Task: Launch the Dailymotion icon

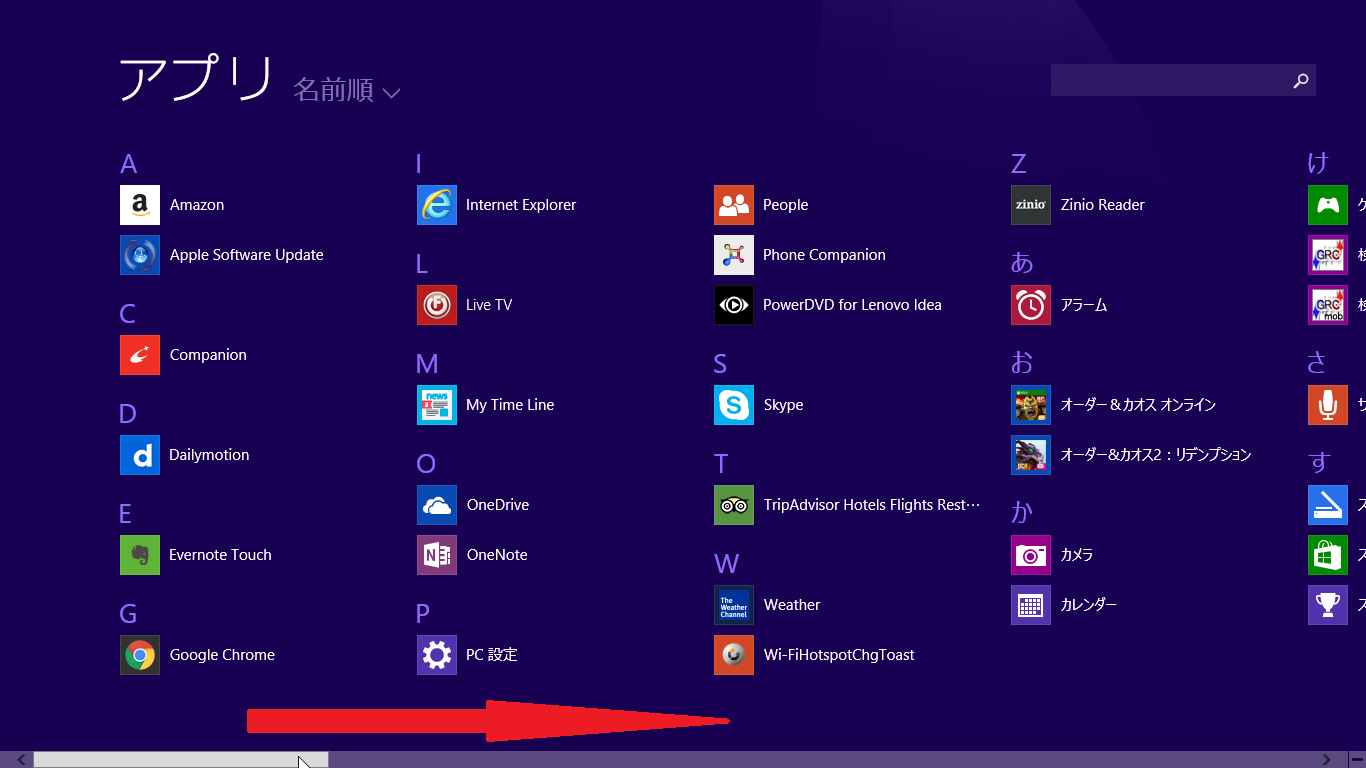Action: [140, 455]
